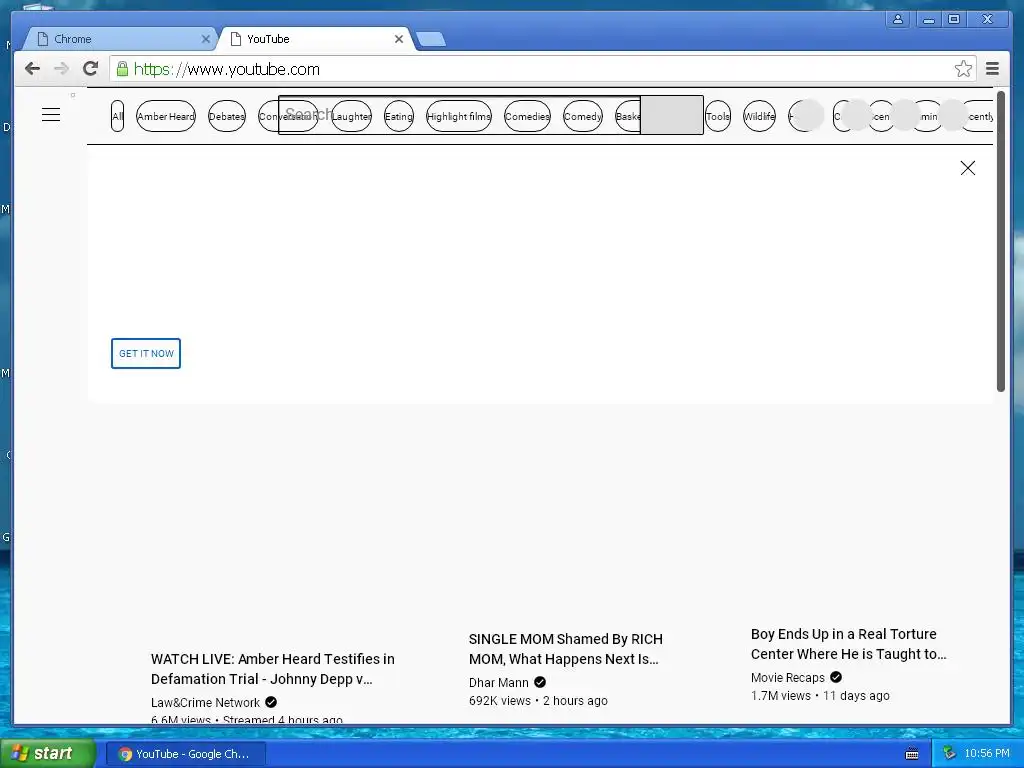Focus the YouTube Search field

pyautogui.click(x=459, y=115)
